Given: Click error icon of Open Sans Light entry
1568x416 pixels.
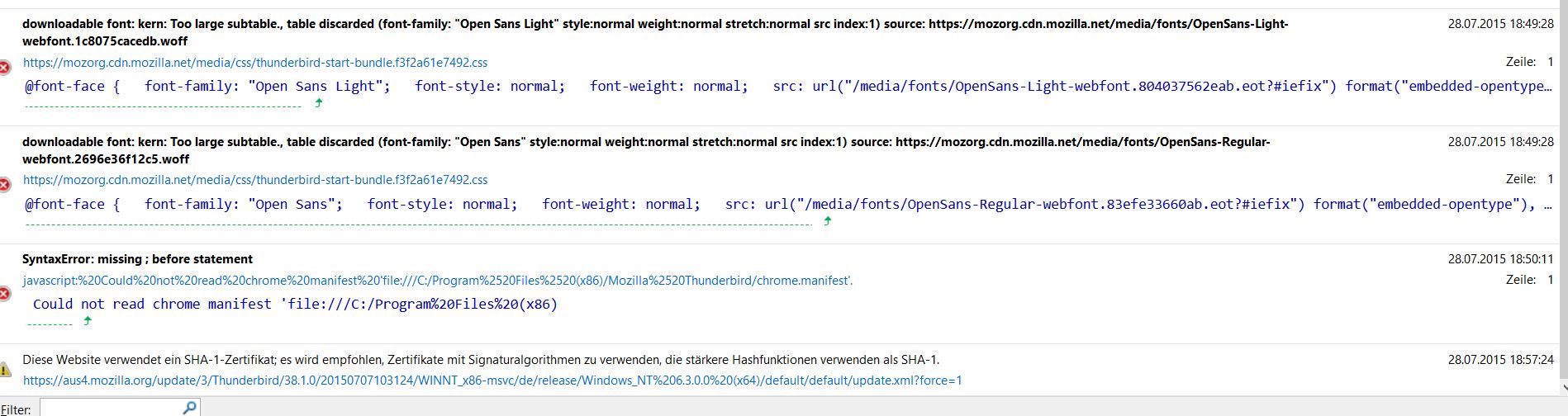Looking at the screenshot, I should [x=5, y=67].
